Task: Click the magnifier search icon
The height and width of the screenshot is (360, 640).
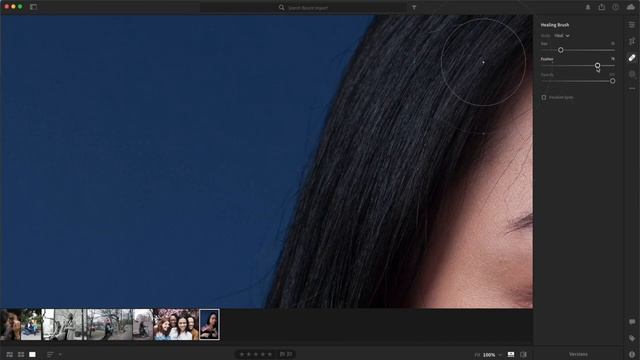Action: click(281, 7)
